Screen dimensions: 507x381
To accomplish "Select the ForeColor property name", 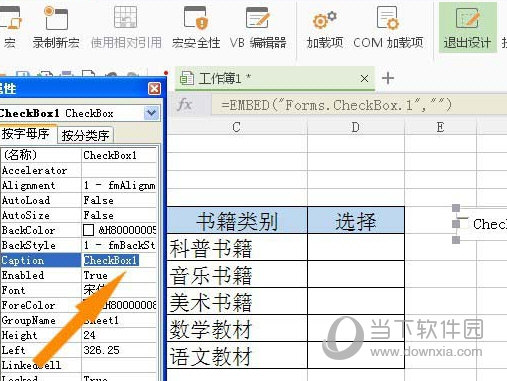I will click(x=41, y=305).
